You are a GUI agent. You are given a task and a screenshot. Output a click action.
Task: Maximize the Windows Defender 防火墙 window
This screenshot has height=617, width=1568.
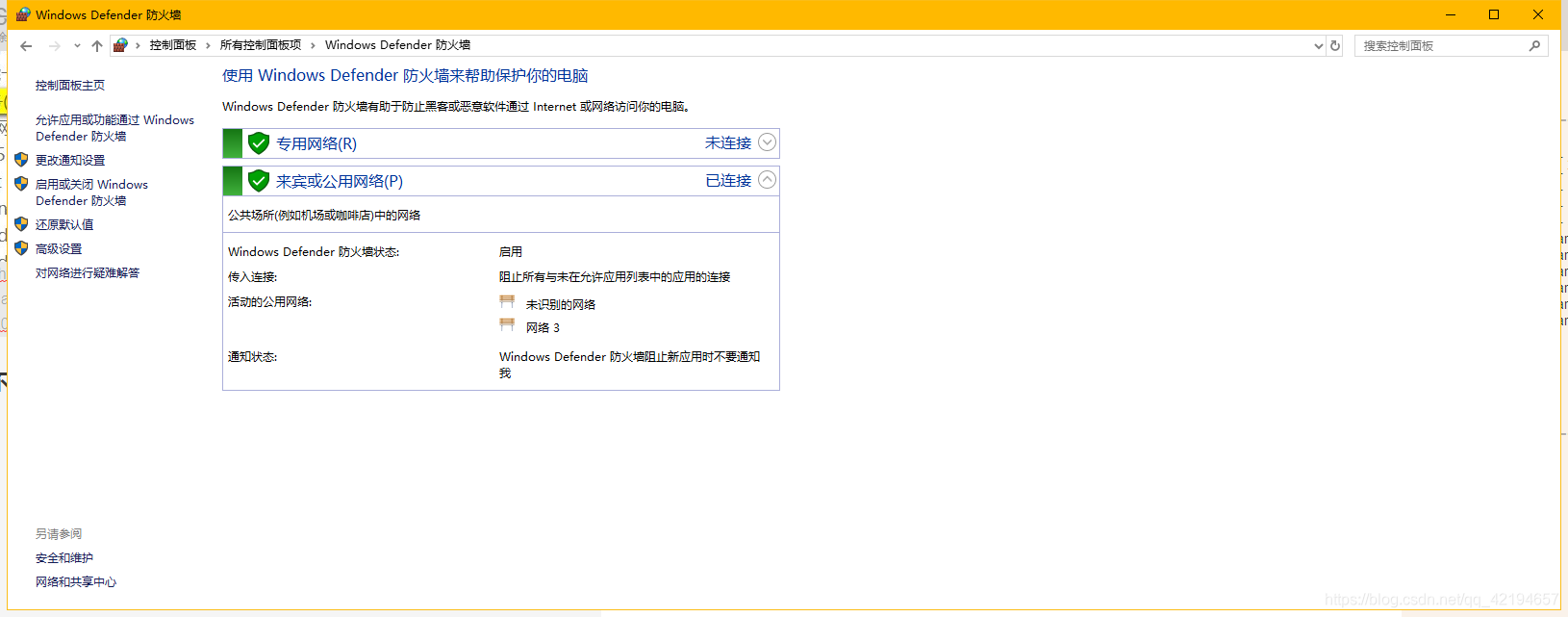coord(1494,14)
